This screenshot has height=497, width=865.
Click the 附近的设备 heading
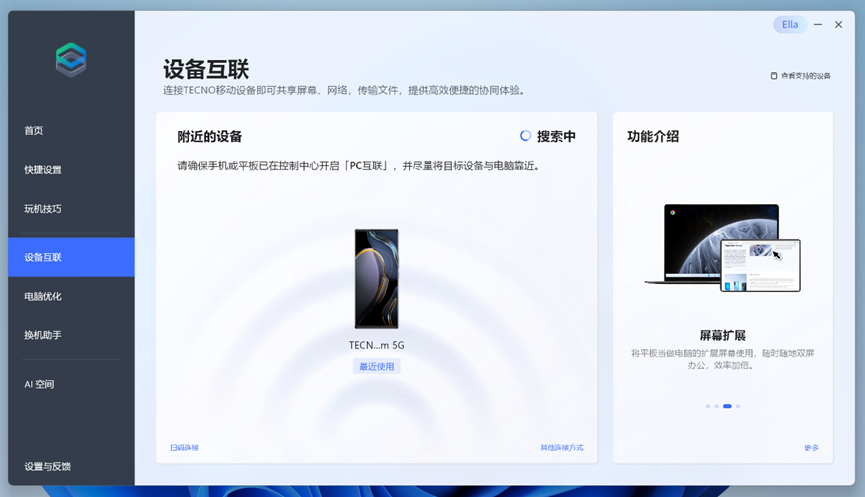click(210, 136)
